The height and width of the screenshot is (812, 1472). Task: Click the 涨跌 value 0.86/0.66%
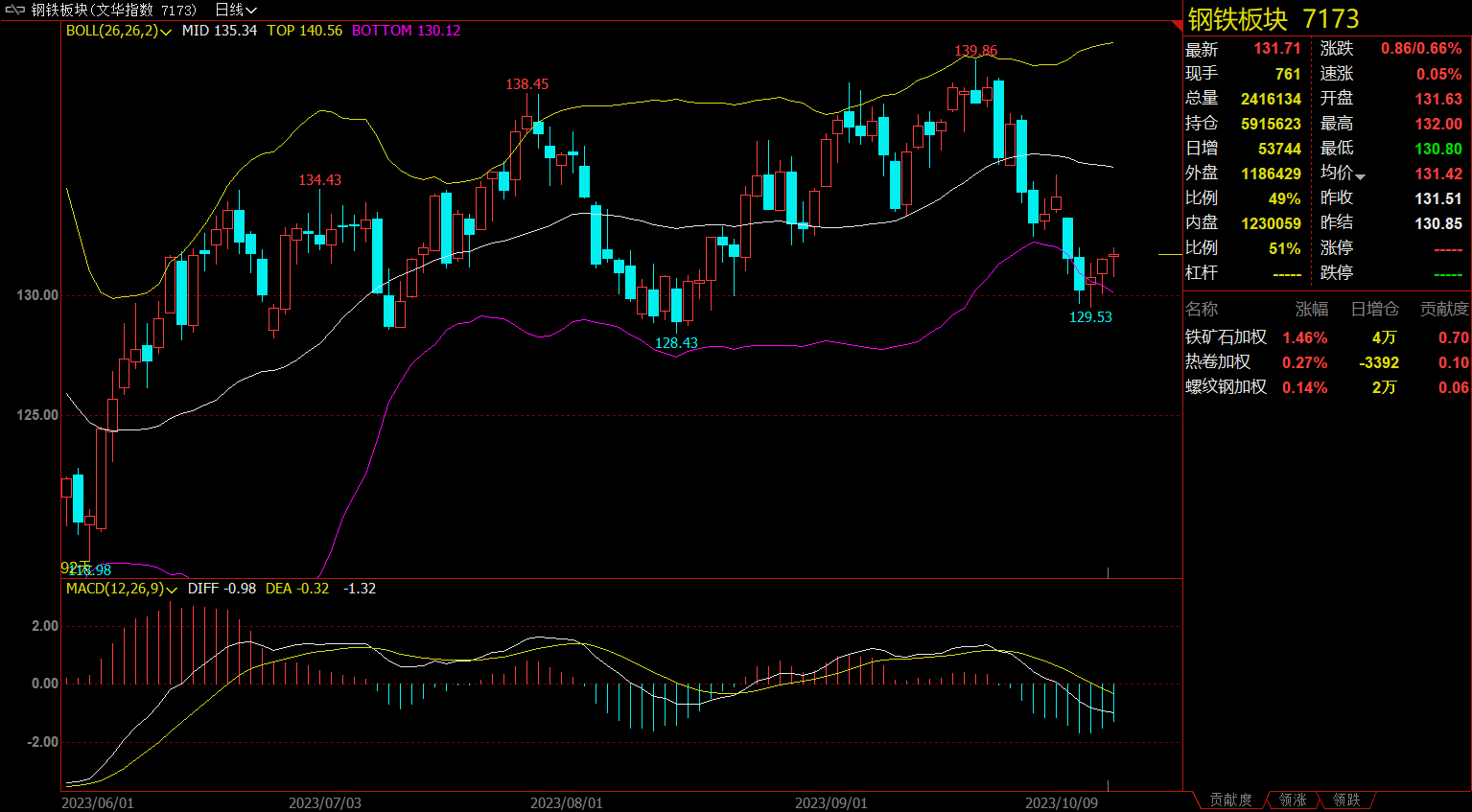click(x=1421, y=49)
